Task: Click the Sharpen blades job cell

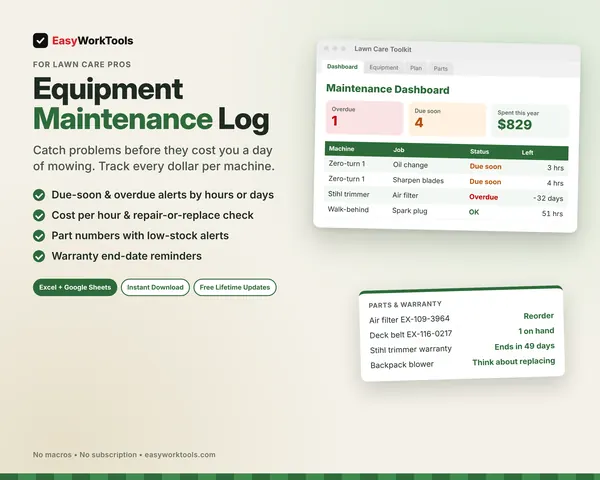Action: point(418,180)
